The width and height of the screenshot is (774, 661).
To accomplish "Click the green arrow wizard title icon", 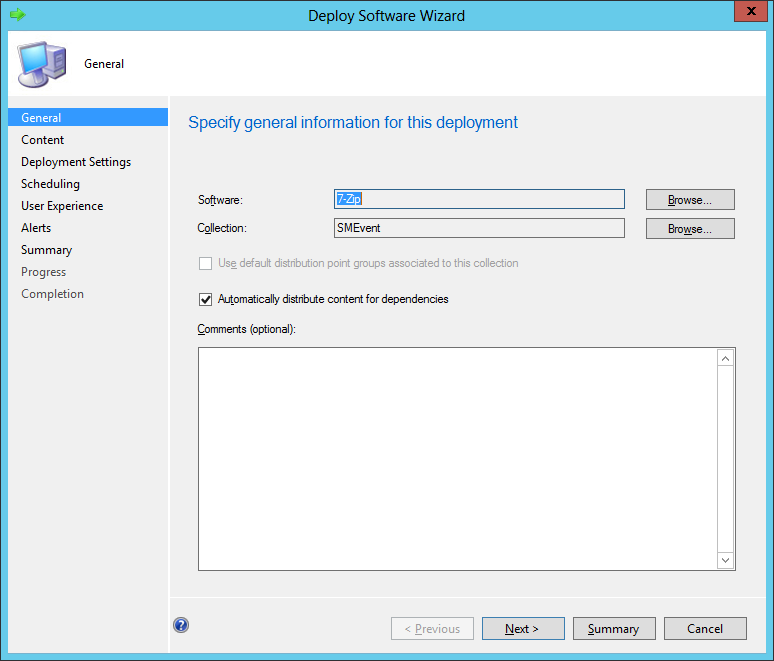I will pyautogui.click(x=17, y=15).
